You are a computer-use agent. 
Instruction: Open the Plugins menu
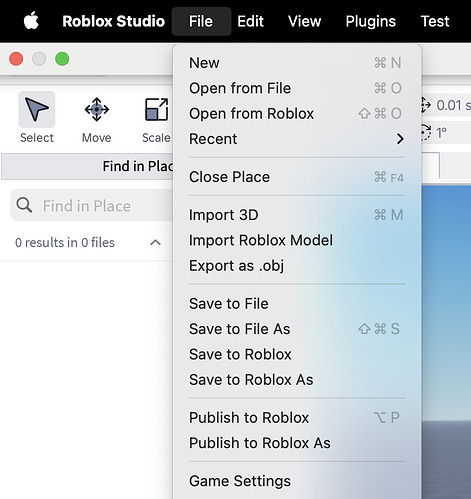pyautogui.click(x=371, y=21)
